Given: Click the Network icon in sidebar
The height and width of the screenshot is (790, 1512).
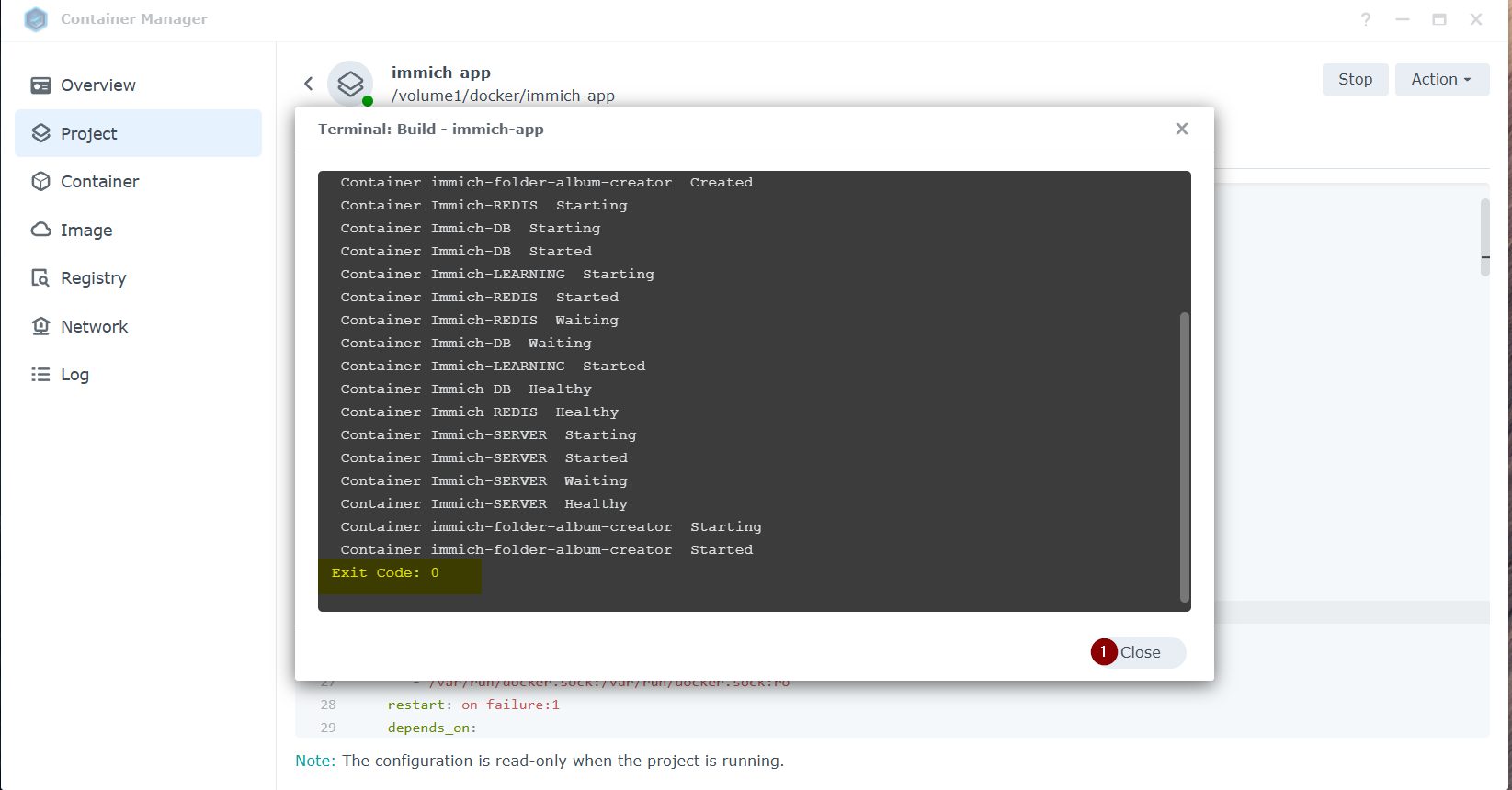Looking at the screenshot, I should (40, 326).
